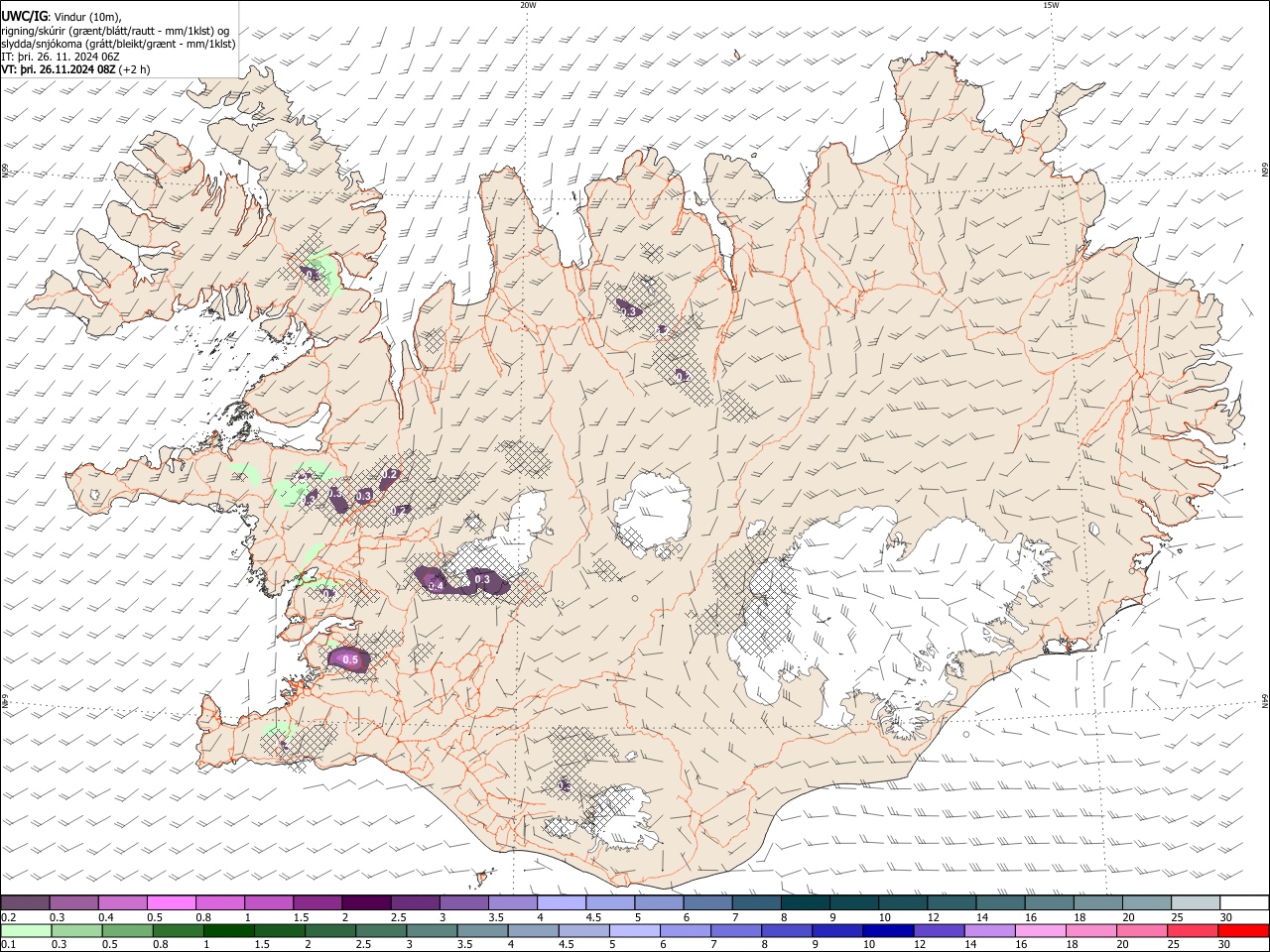Select the upper legend swatch between 20 and 25
The image size is (1270, 952).
coord(1147,902)
